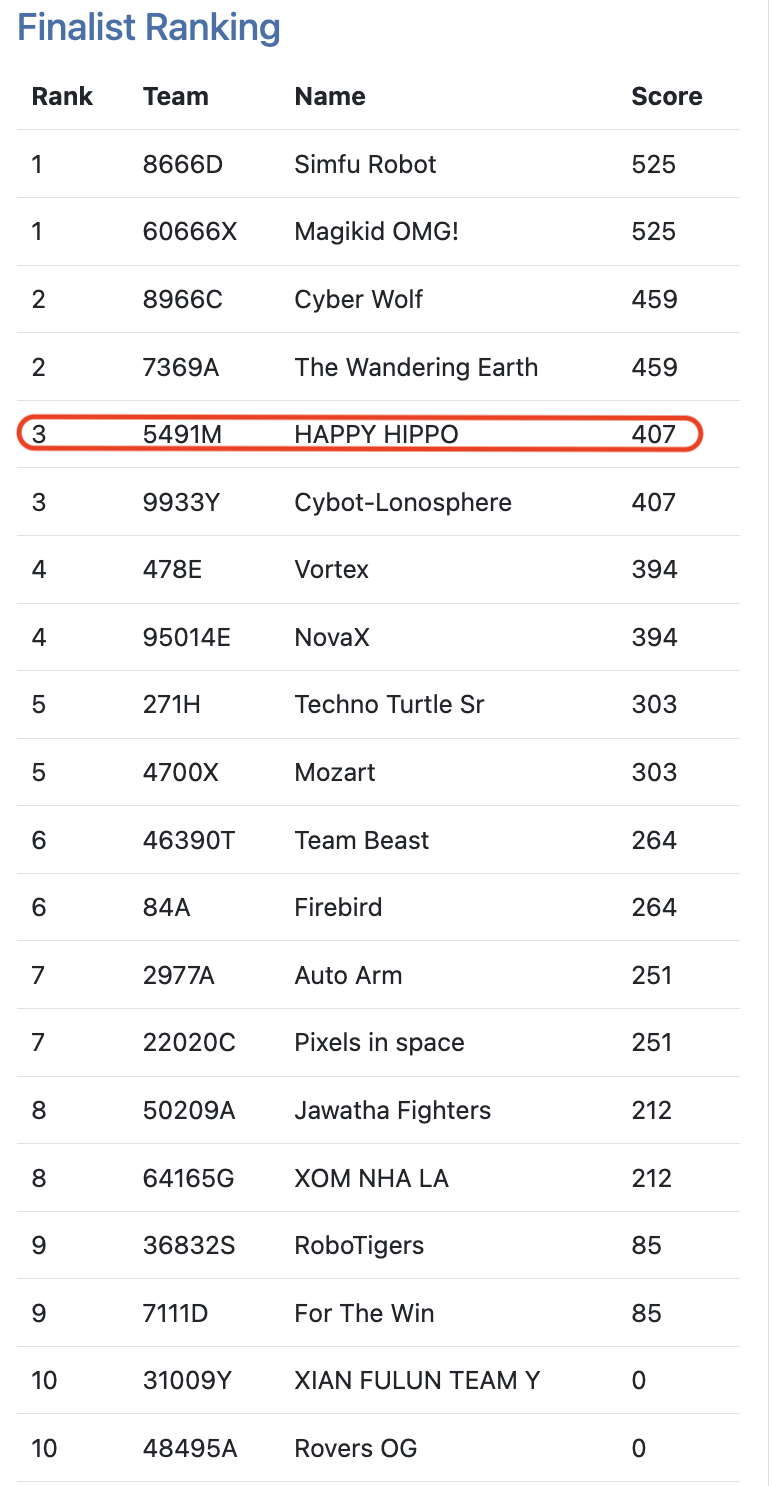772x1486 pixels.
Task: Select Pixels in space entry
Action: click(x=379, y=1043)
